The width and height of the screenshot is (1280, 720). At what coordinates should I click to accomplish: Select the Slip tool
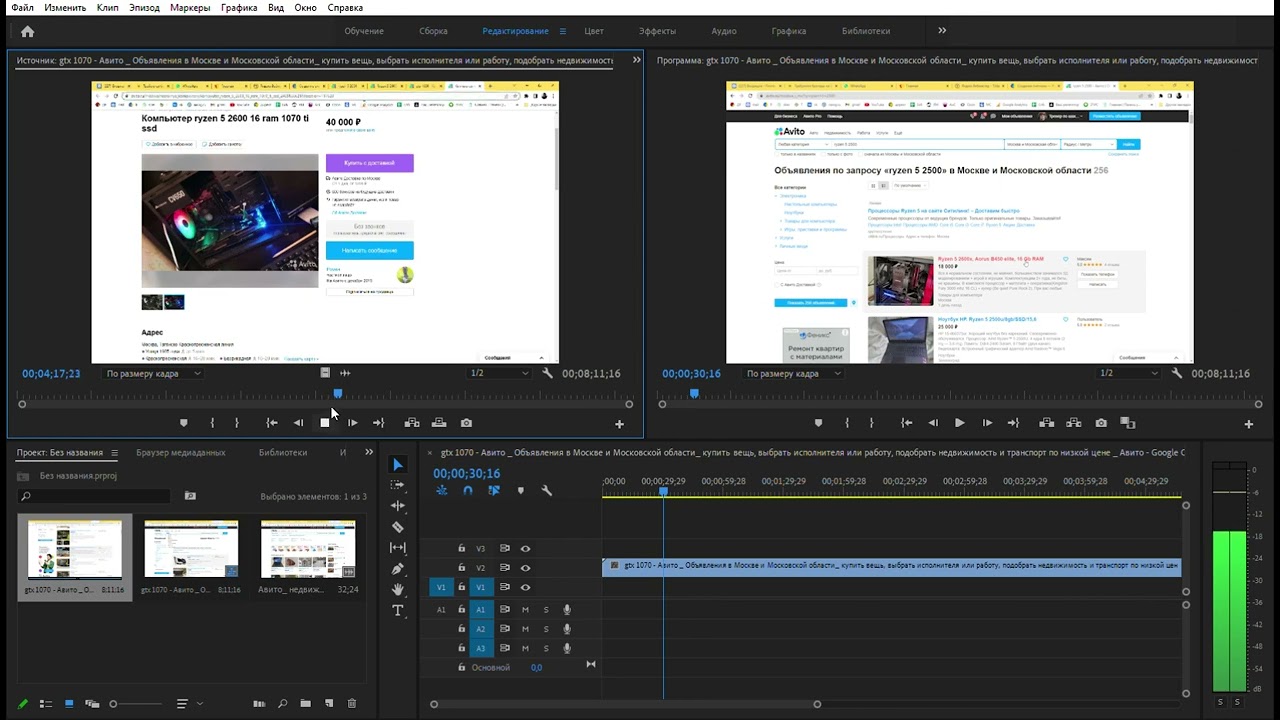pyautogui.click(x=397, y=548)
